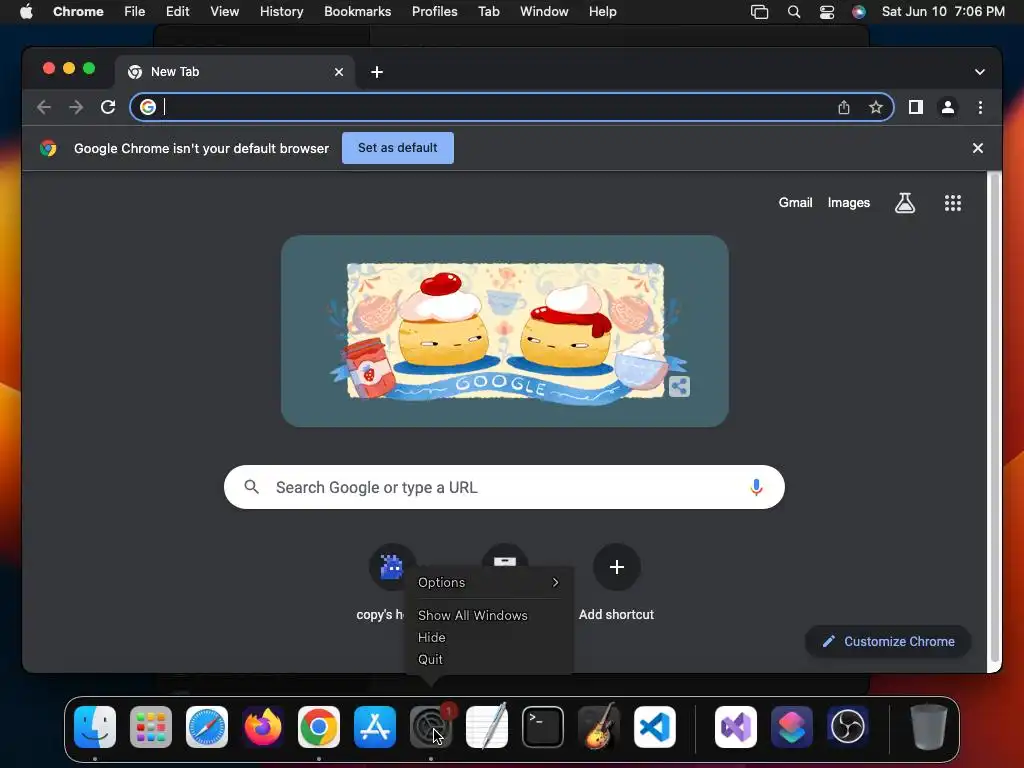Open the Tab menu
Viewport: 1024px width, 768px height.
tap(488, 12)
